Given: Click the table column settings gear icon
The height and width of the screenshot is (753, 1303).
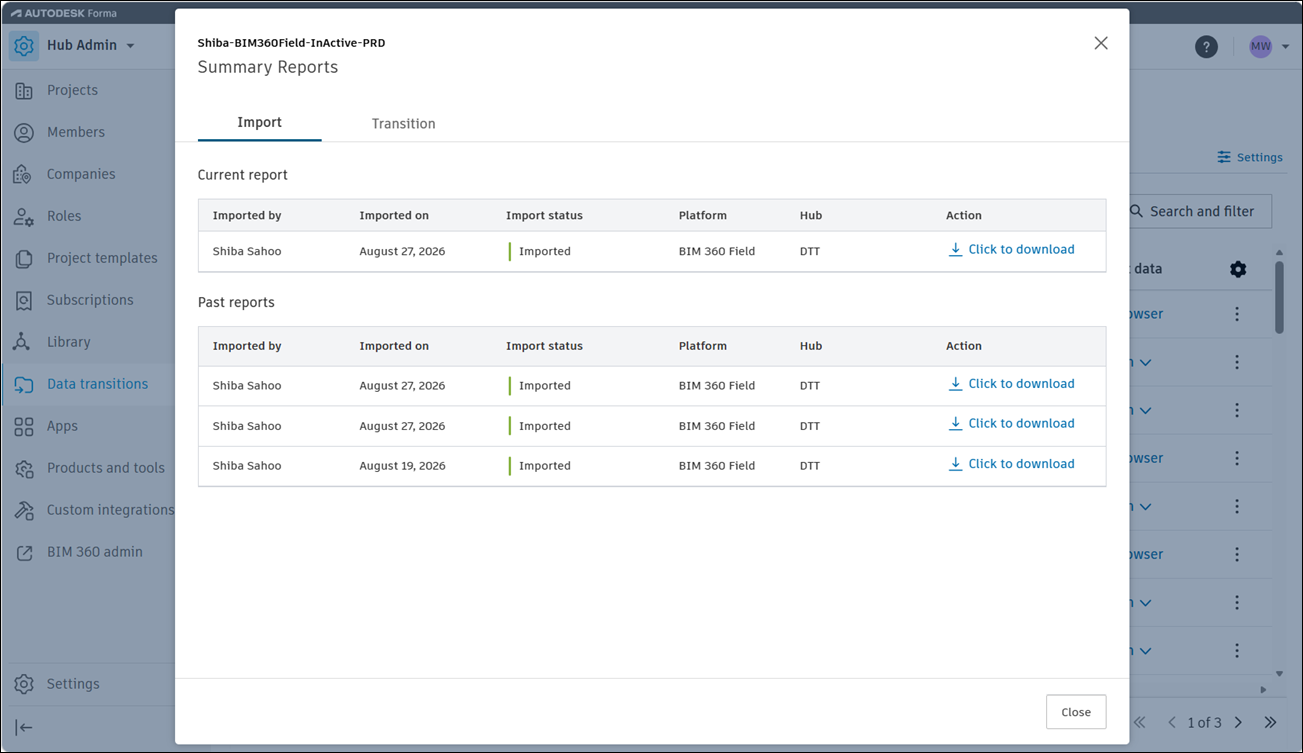Looking at the screenshot, I should (x=1238, y=269).
